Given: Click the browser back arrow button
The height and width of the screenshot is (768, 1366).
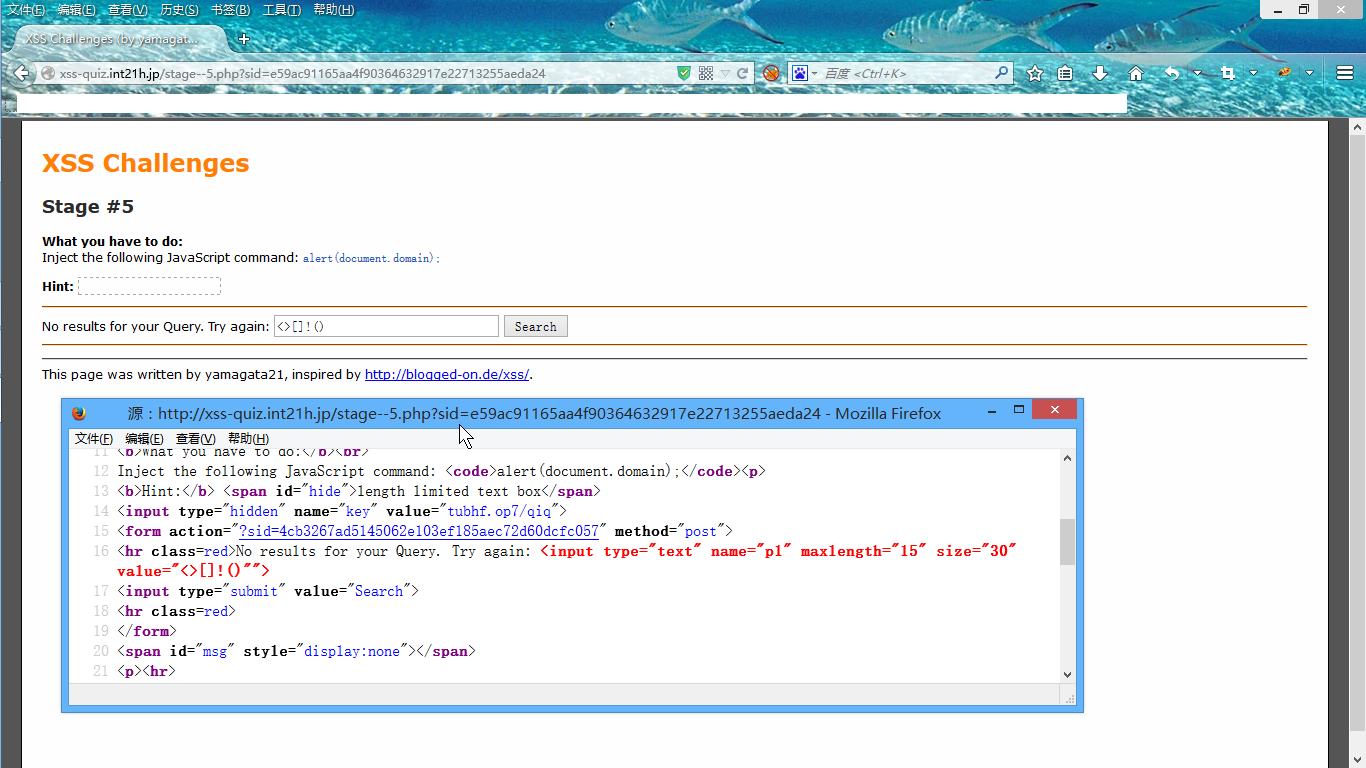Looking at the screenshot, I should [x=21, y=73].
